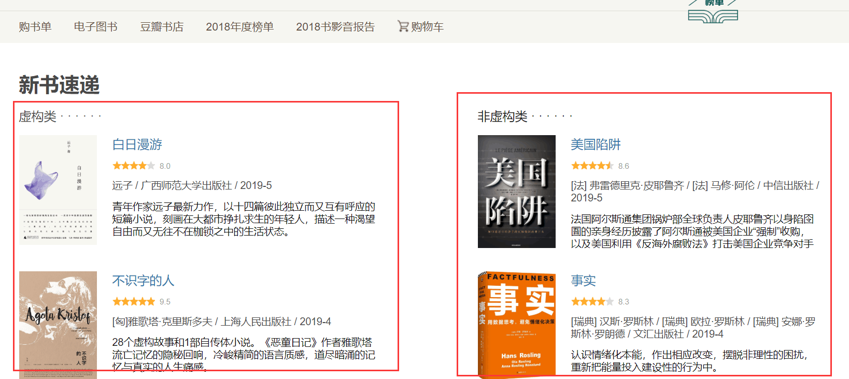The height and width of the screenshot is (379, 849).
Task: Click the 虚构类 category heading
Action: point(37,116)
